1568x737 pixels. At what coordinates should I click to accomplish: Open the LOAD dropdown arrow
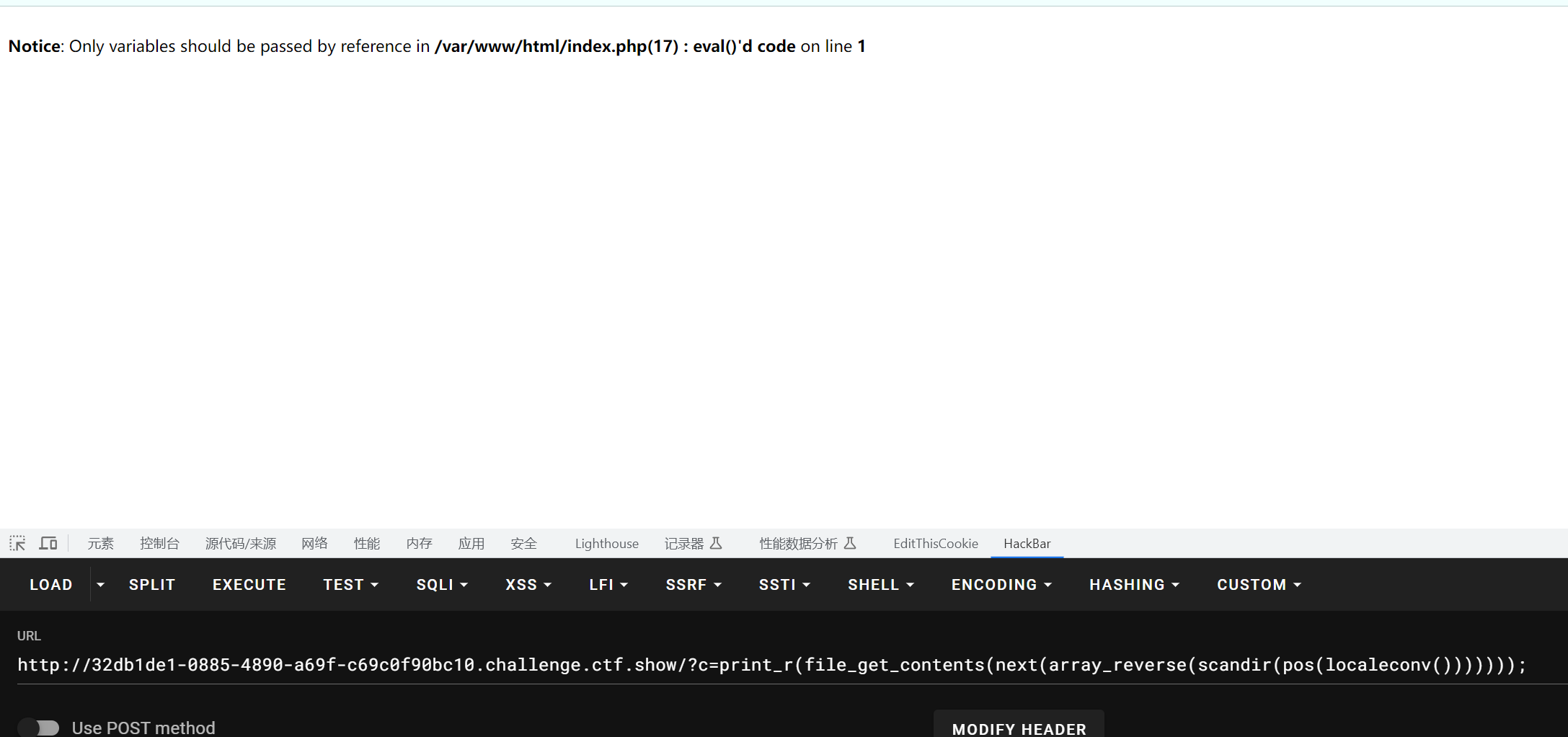click(x=100, y=585)
